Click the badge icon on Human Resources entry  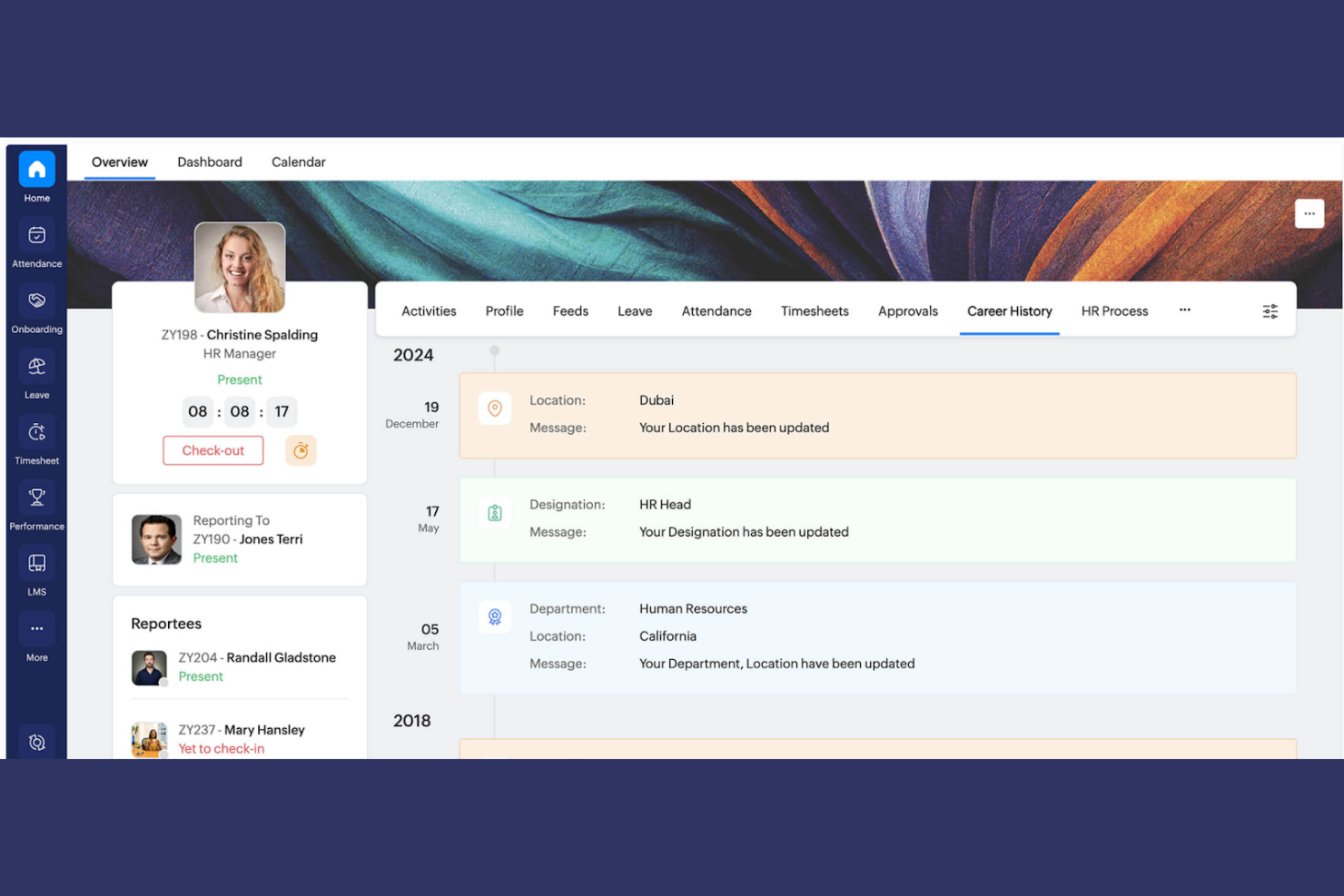495,616
